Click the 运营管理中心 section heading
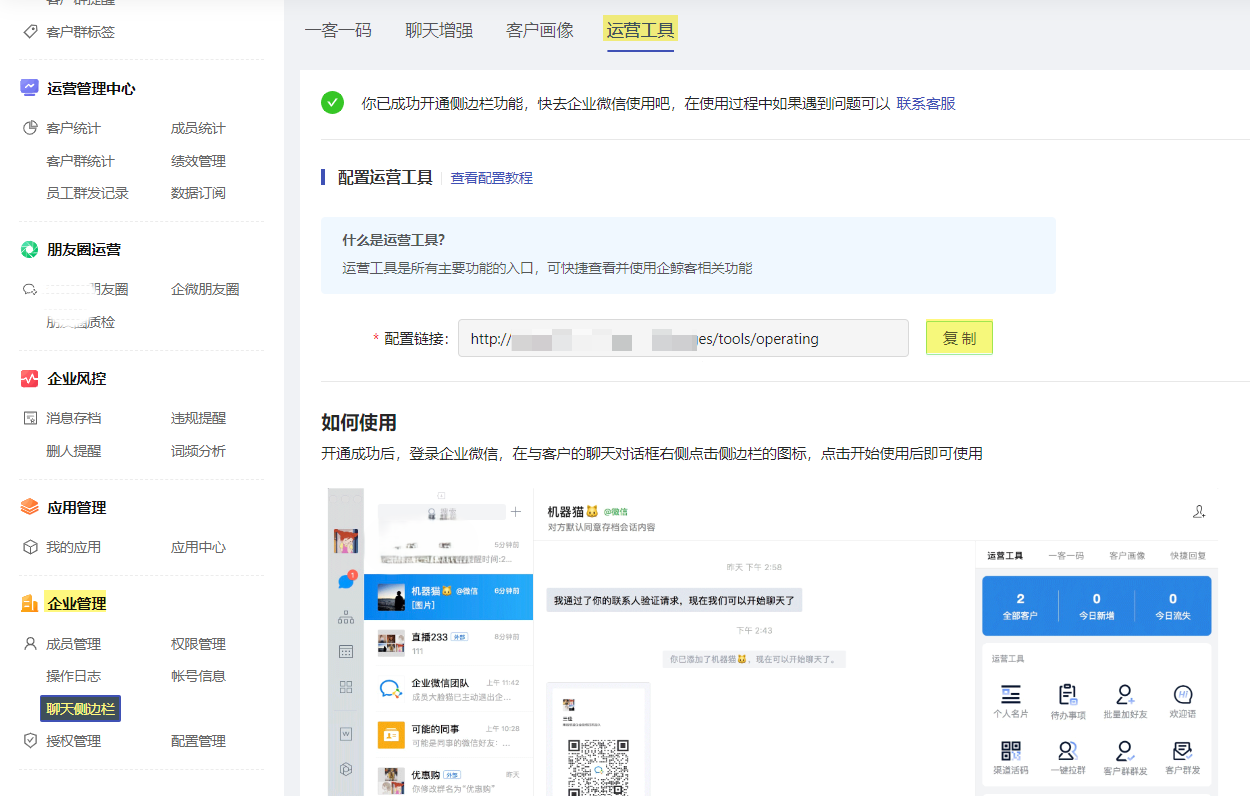 (x=91, y=88)
